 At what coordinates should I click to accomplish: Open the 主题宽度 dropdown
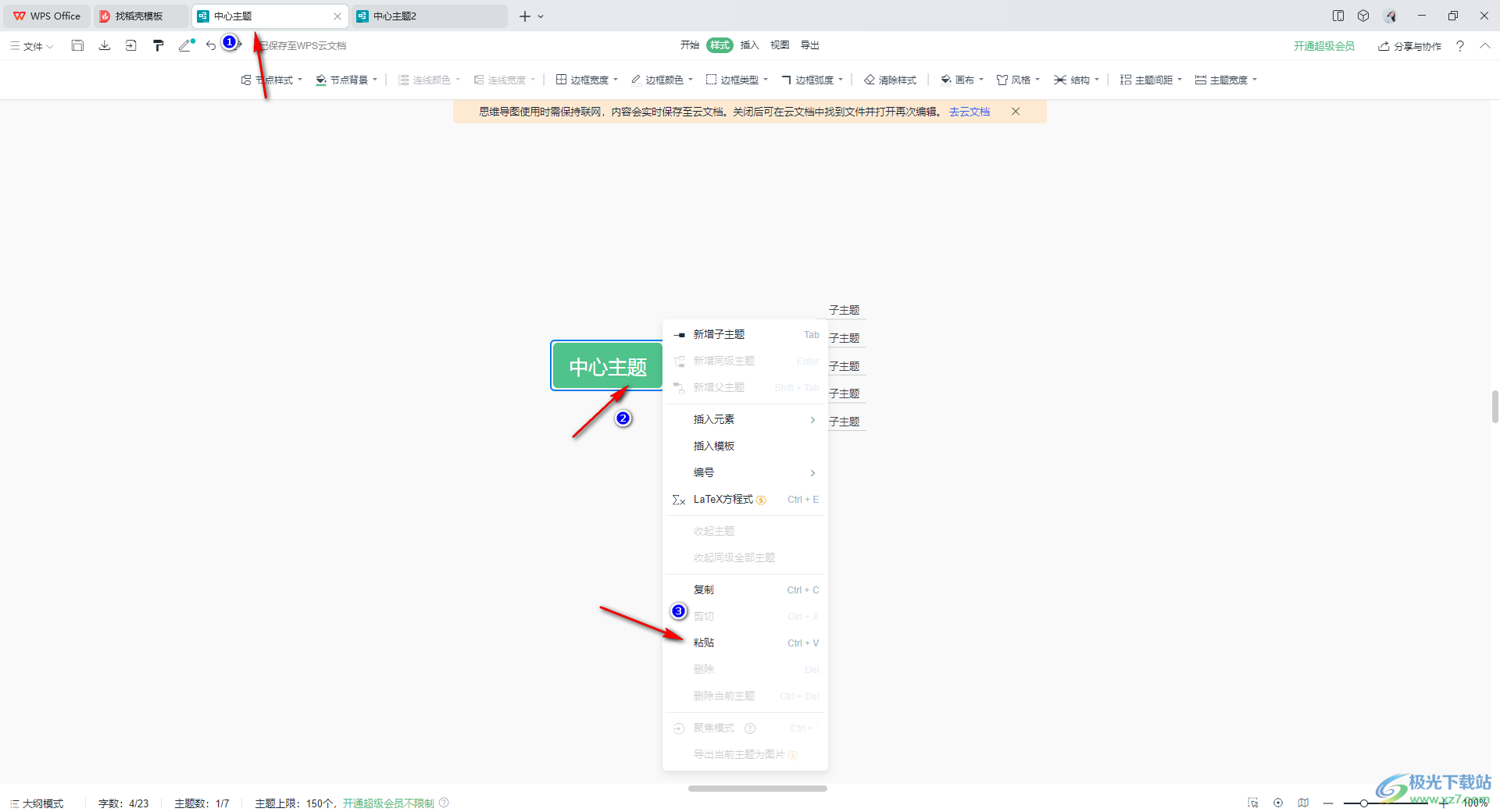pyautogui.click(x=1227, y=80)
